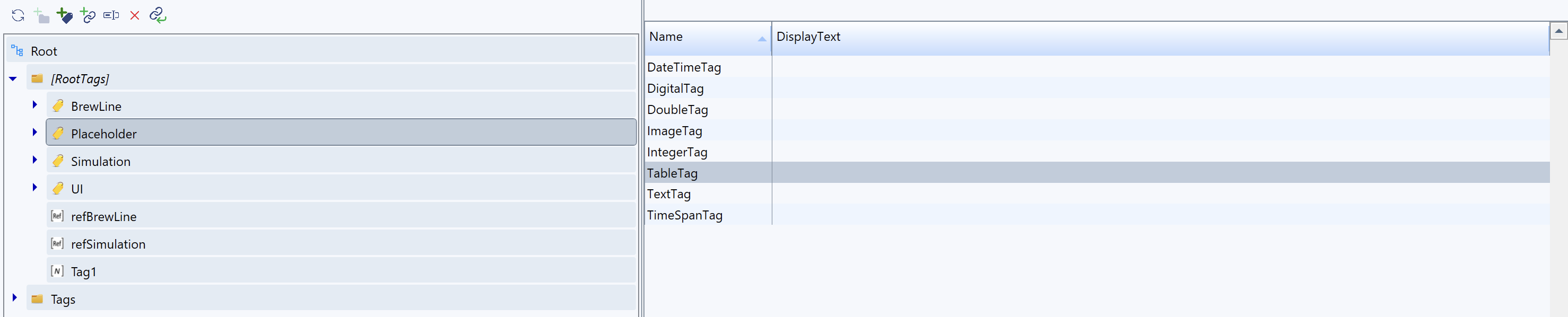Select the DateTimeTag row
1568x317 pixels.
pos(684,67)
